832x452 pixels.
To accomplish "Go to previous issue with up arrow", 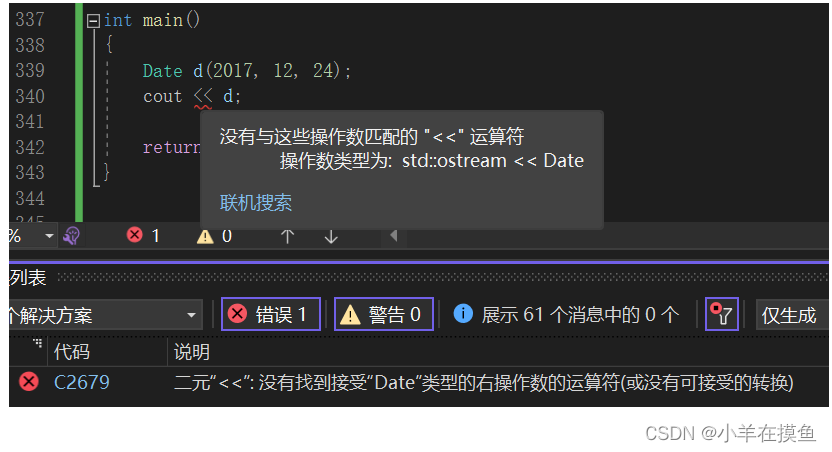I will point(287,236).
